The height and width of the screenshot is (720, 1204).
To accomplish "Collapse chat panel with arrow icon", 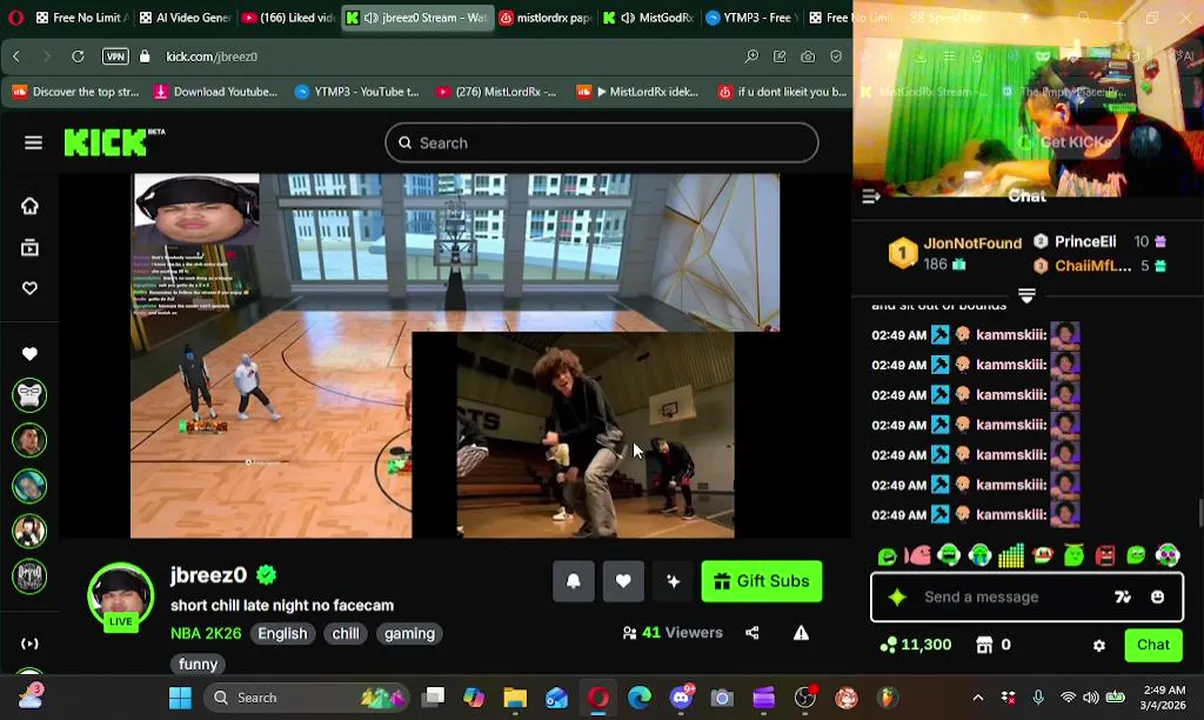I will (x=871, y=197).
